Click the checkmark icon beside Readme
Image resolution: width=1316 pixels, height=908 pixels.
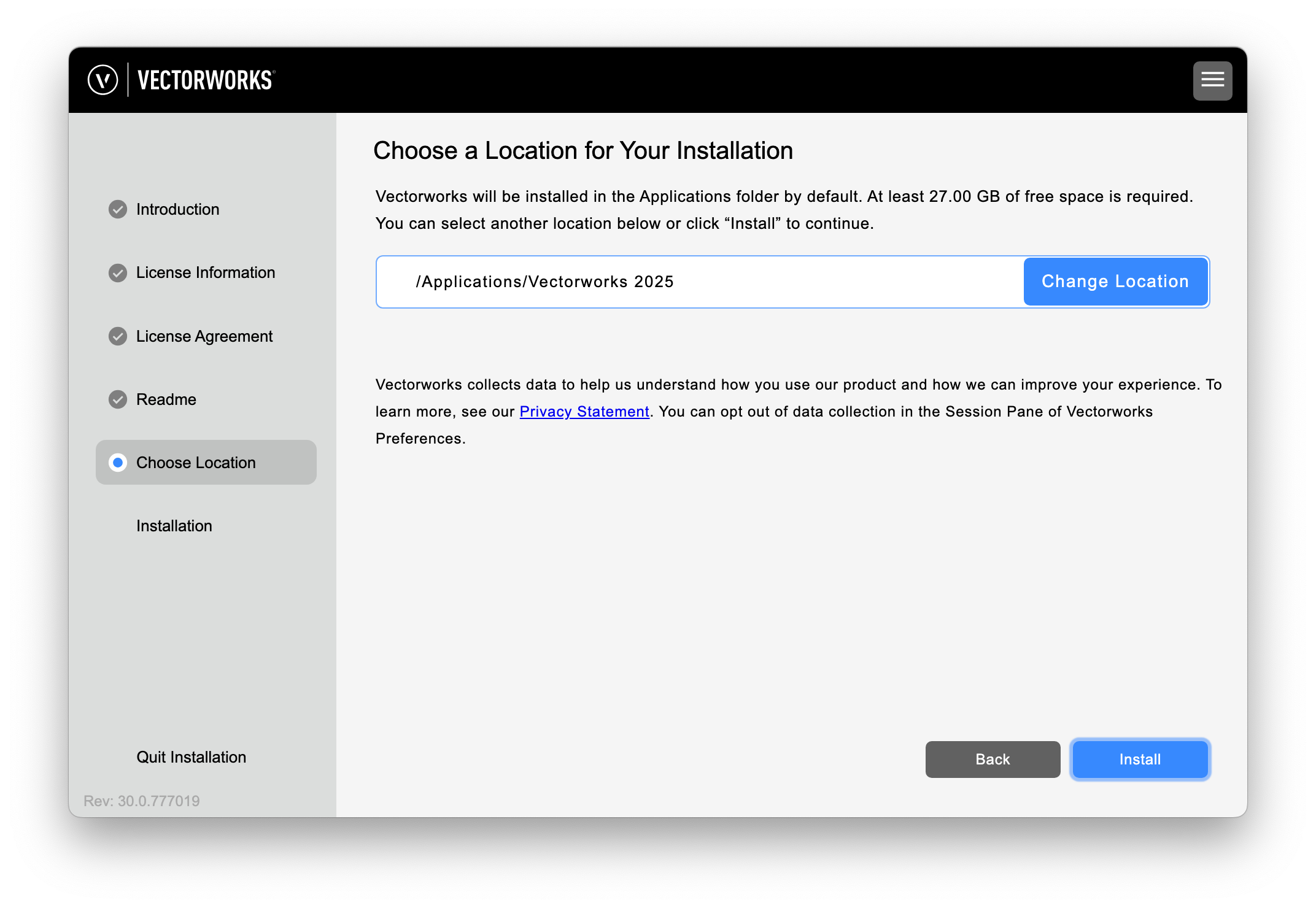(x=118, y=399)
